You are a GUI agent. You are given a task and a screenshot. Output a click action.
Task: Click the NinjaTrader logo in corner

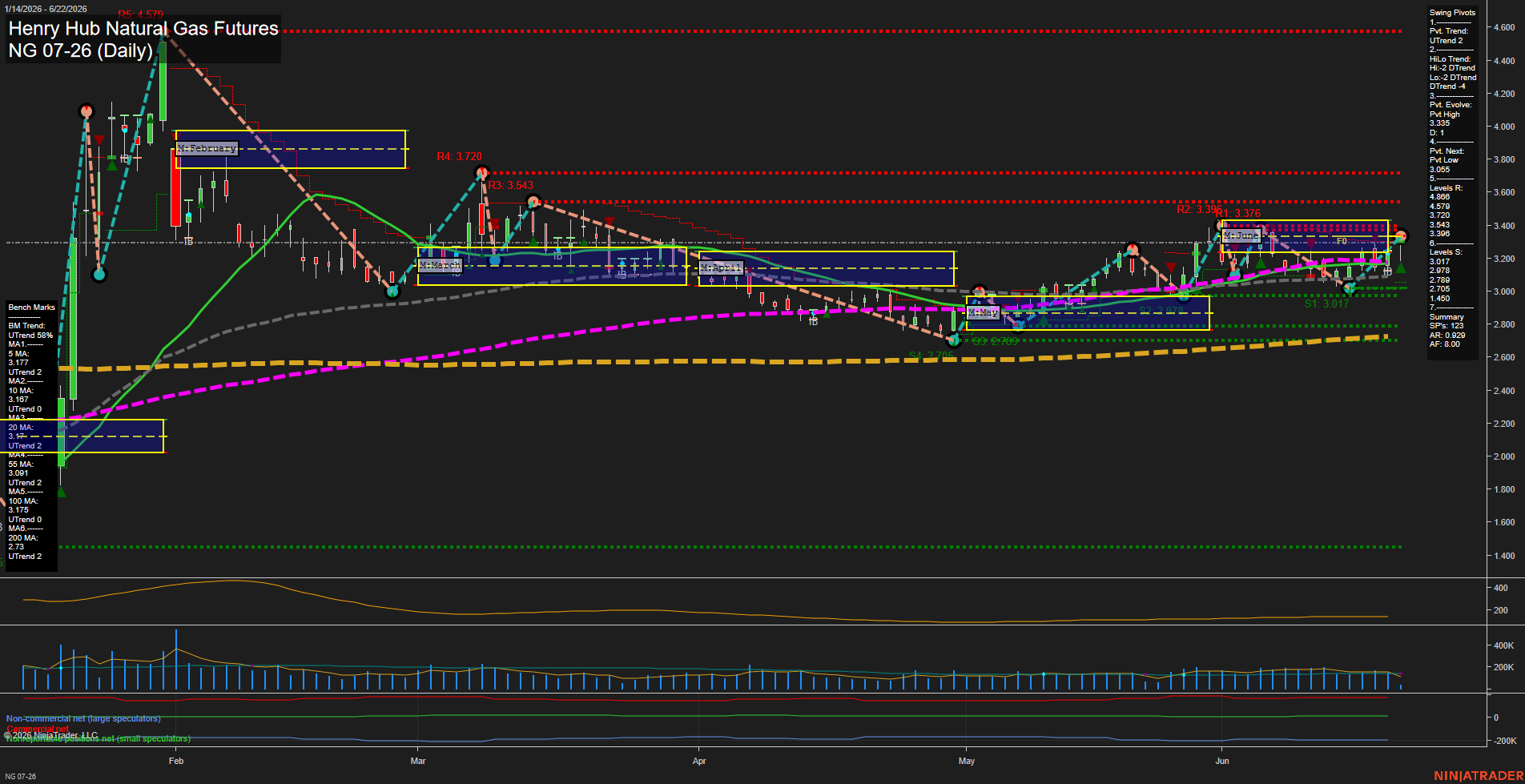click(x=1479, y=776)
